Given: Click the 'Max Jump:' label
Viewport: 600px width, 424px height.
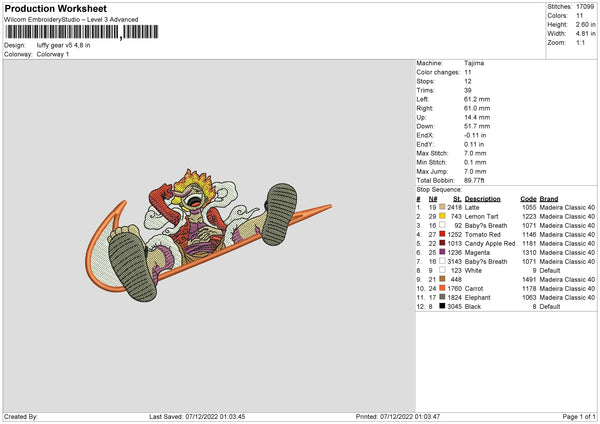Looking at the screenshot, I should (x=432, y=171).
